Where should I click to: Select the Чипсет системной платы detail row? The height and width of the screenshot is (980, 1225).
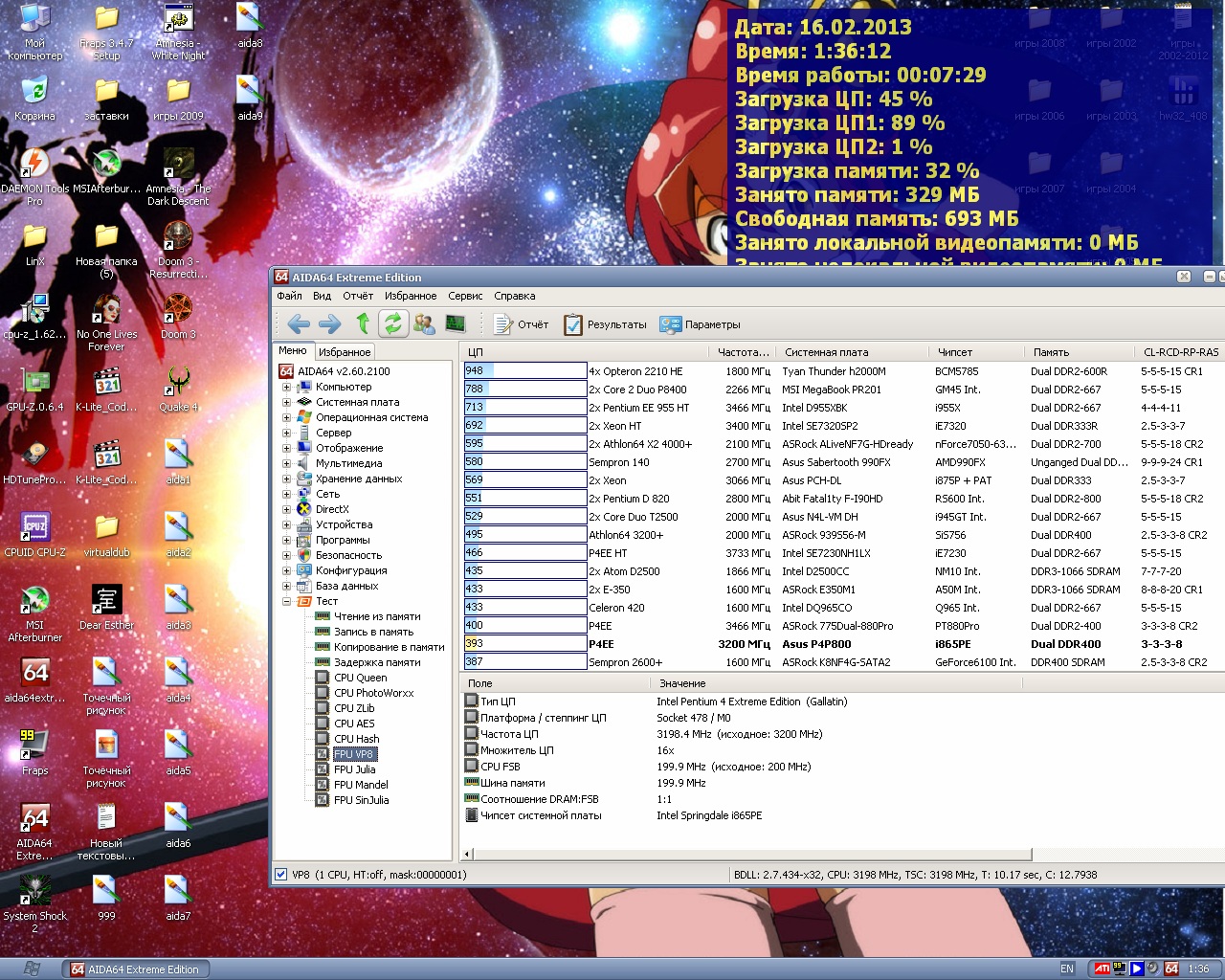(x=842, y=815)
